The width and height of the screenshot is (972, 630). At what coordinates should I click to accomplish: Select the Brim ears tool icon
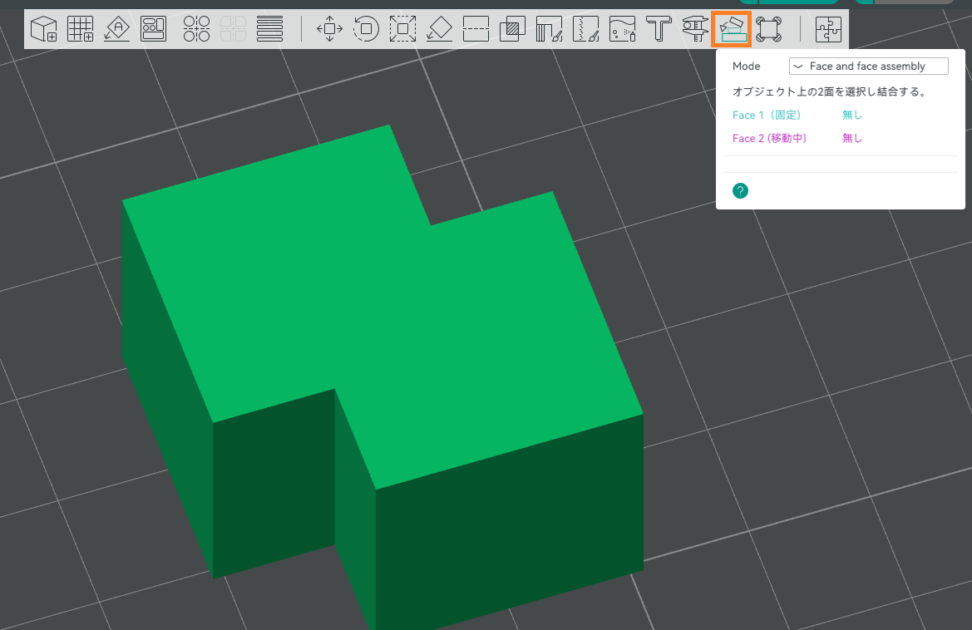(768, 29)
